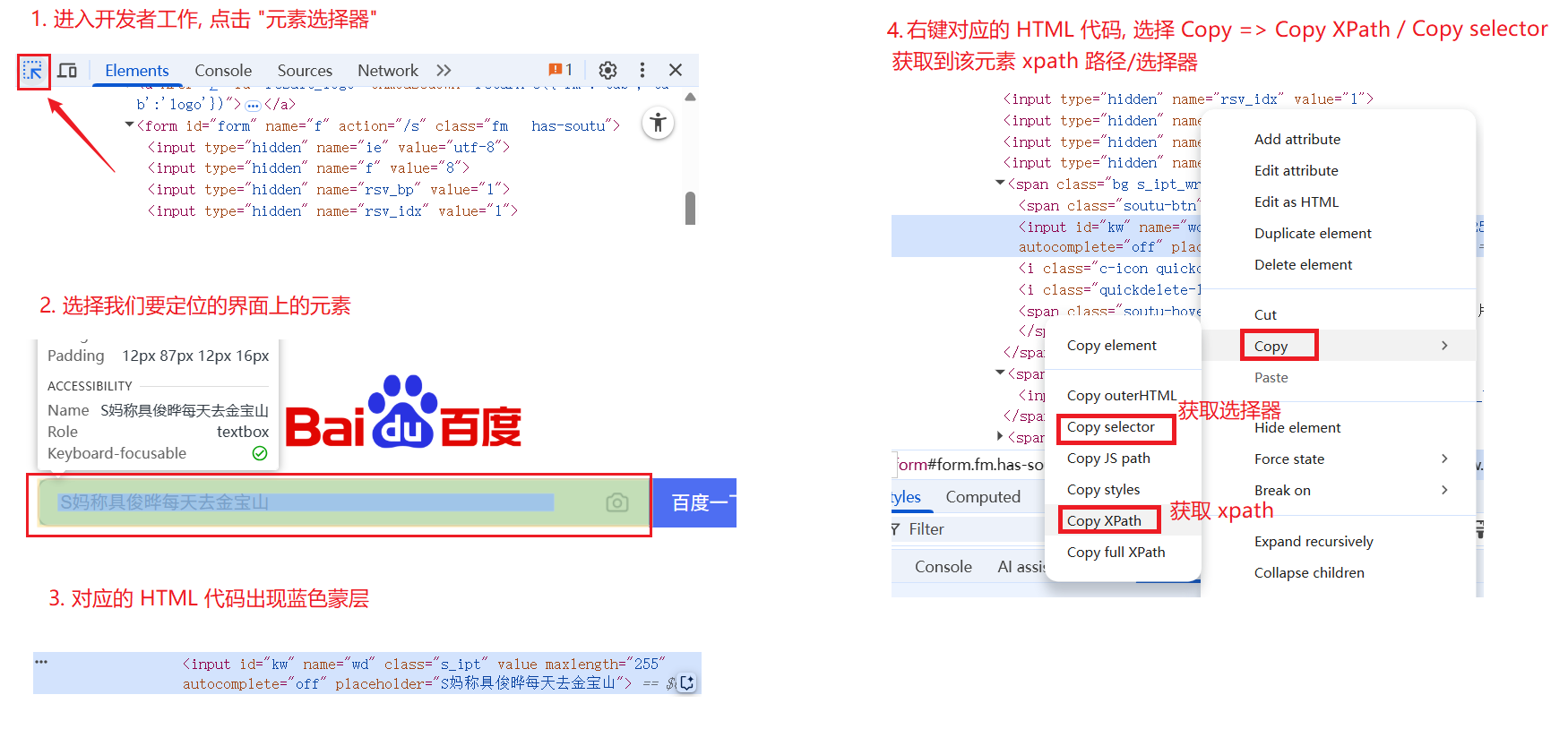Select Copy selector
1568x729 pixels.
click(1110, 427)
